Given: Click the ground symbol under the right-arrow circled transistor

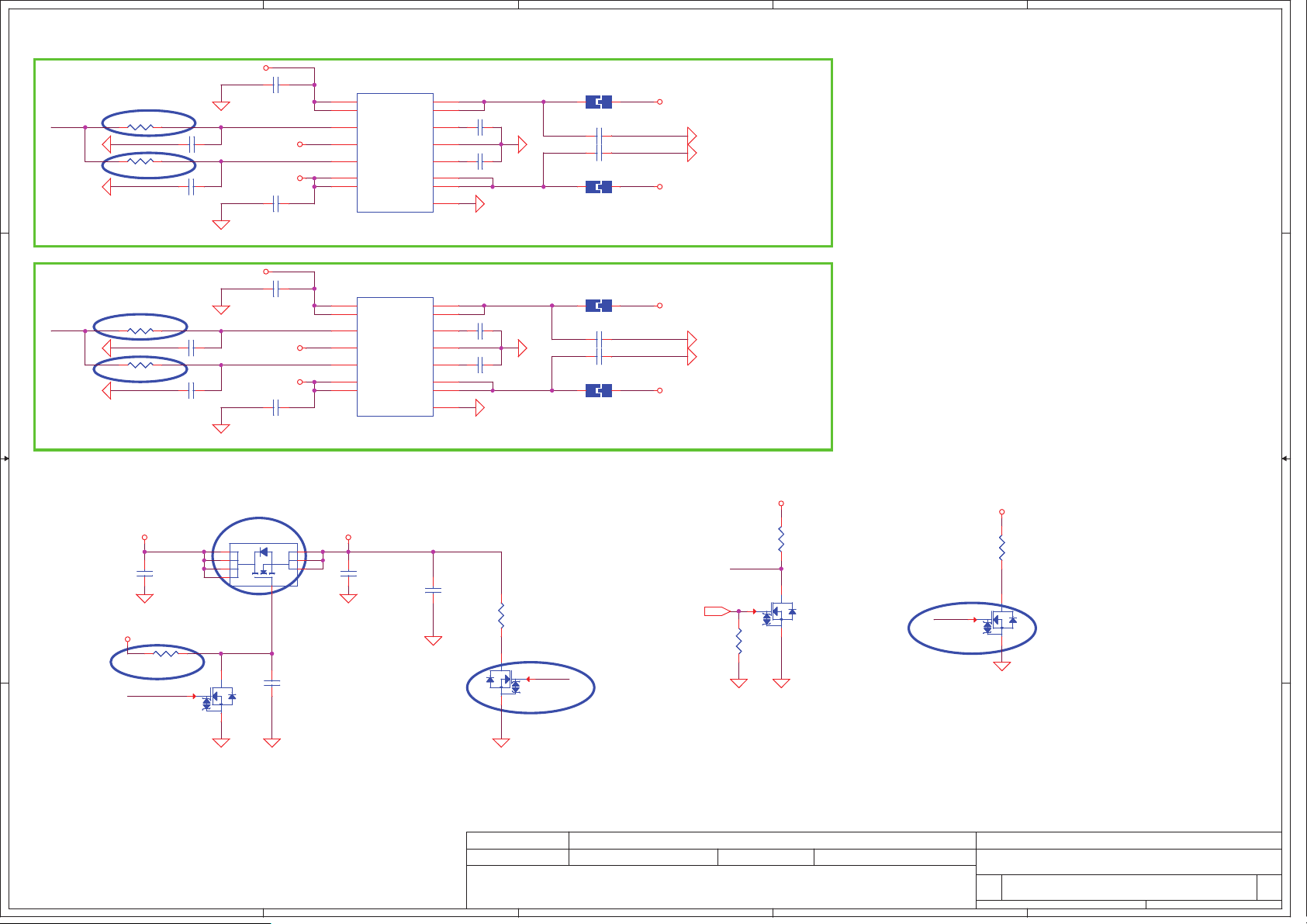Looking at the screenshot, I should tap(501, 742).
